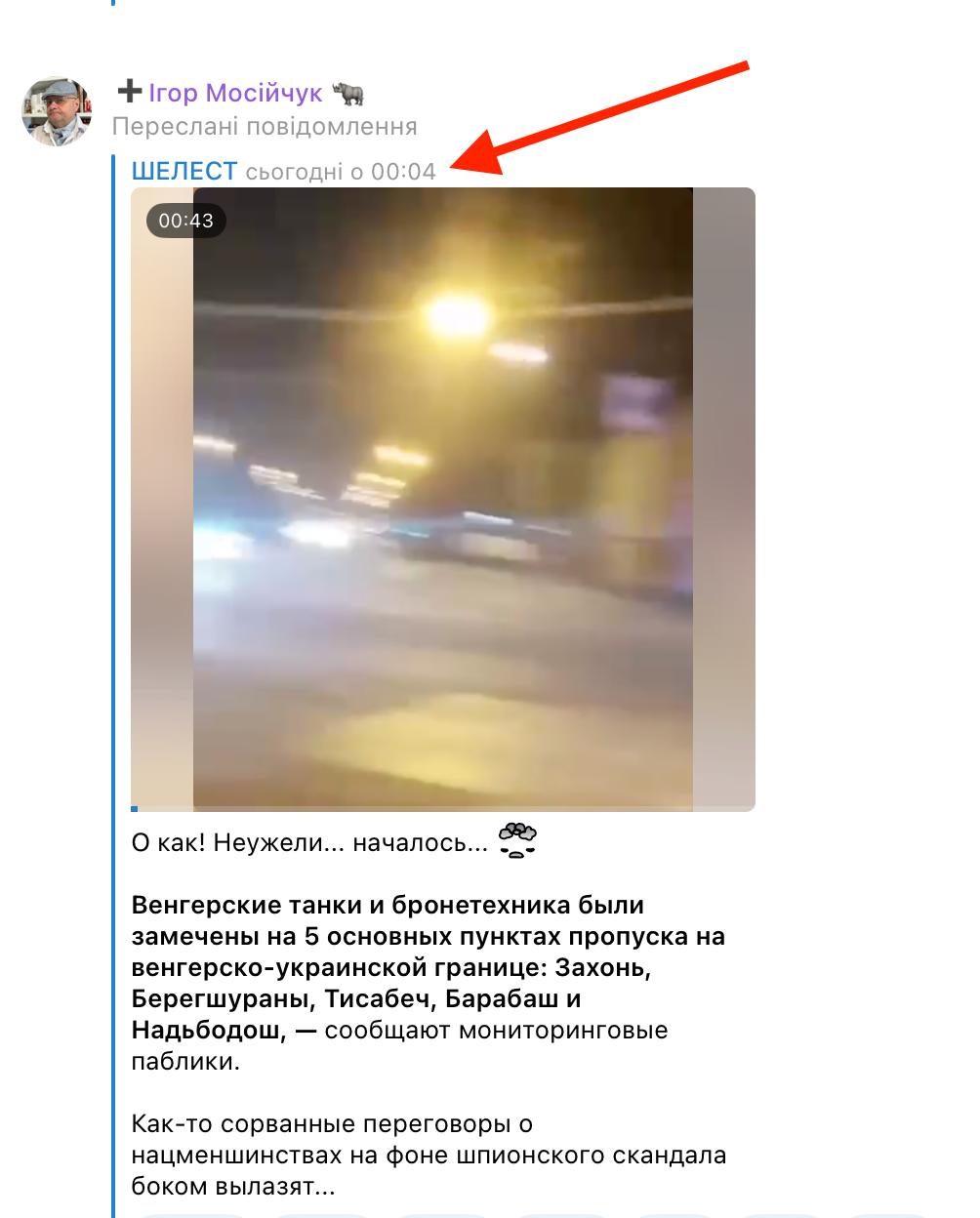
Task: Click the plus icon before the sender name
Action: point(129,93)
